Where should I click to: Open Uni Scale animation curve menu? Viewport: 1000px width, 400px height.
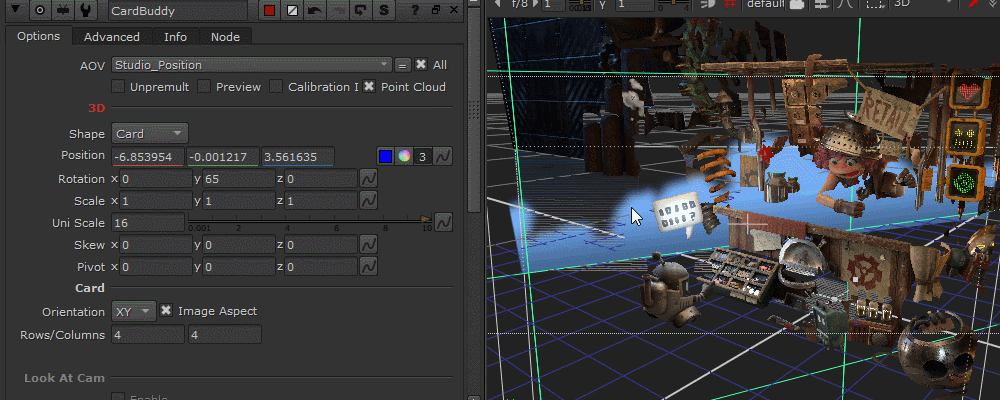[443, 223]
